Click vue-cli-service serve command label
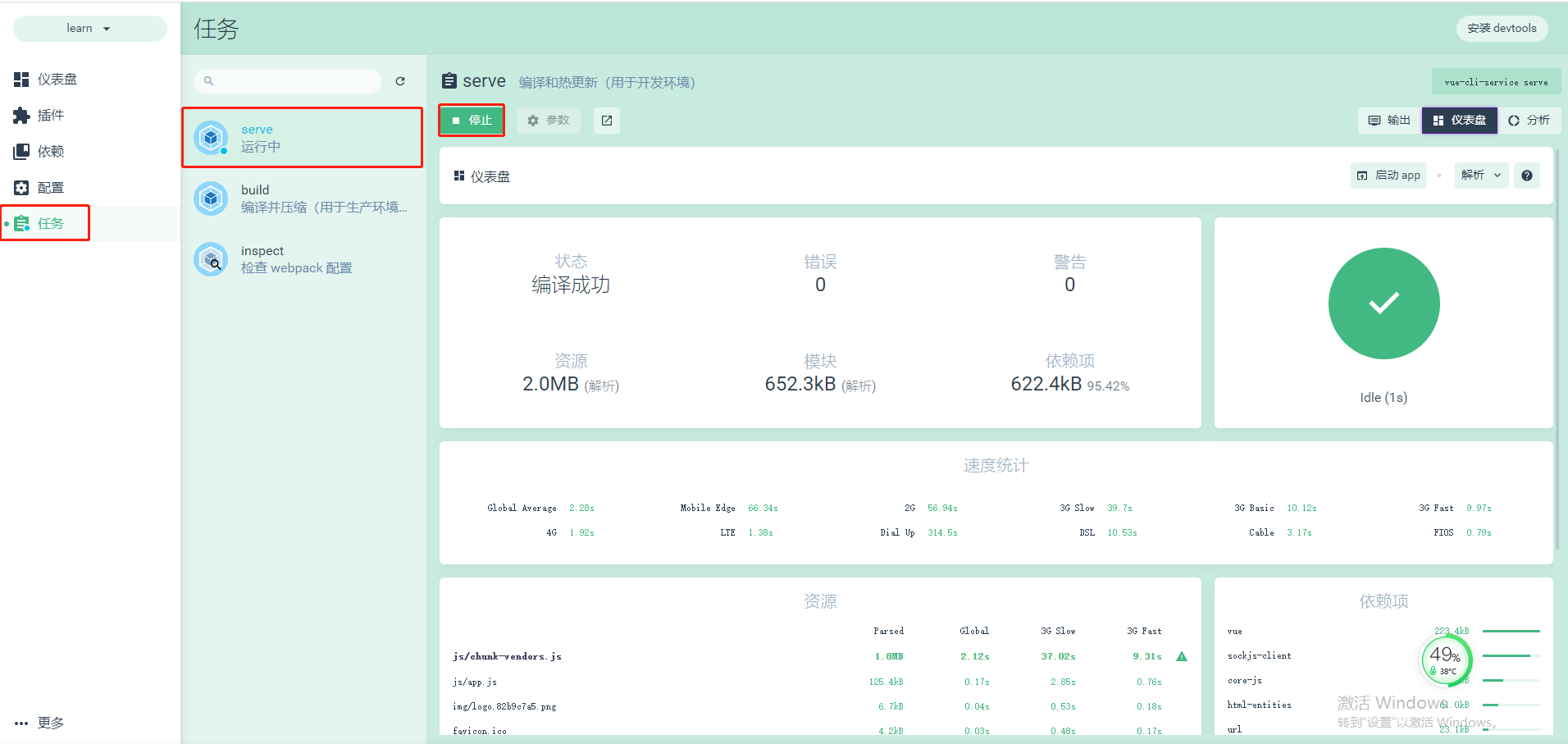Screen dimensions: 1568x744 tap(1497, 82)
